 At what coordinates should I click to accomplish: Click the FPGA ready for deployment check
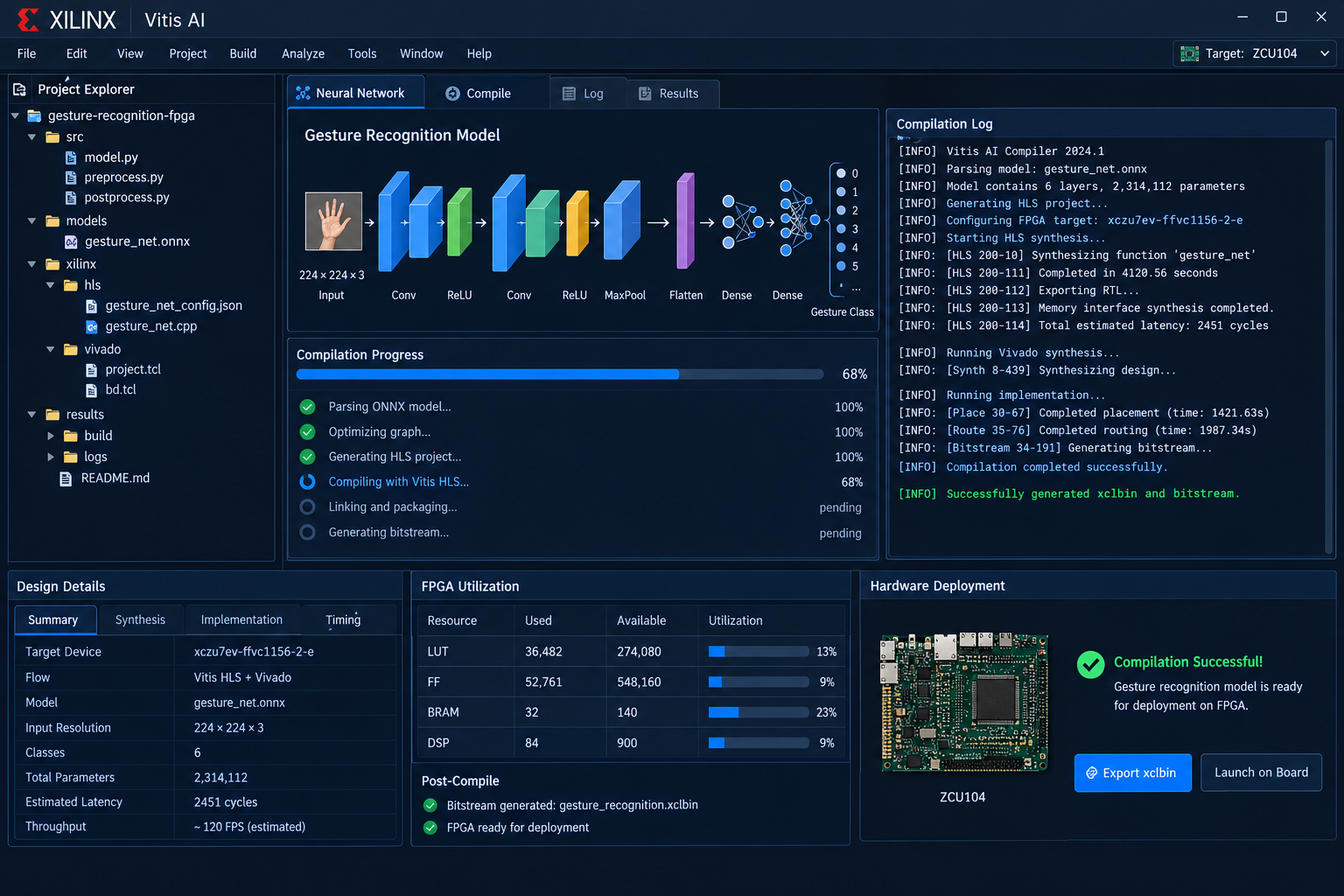coord(430,828)
